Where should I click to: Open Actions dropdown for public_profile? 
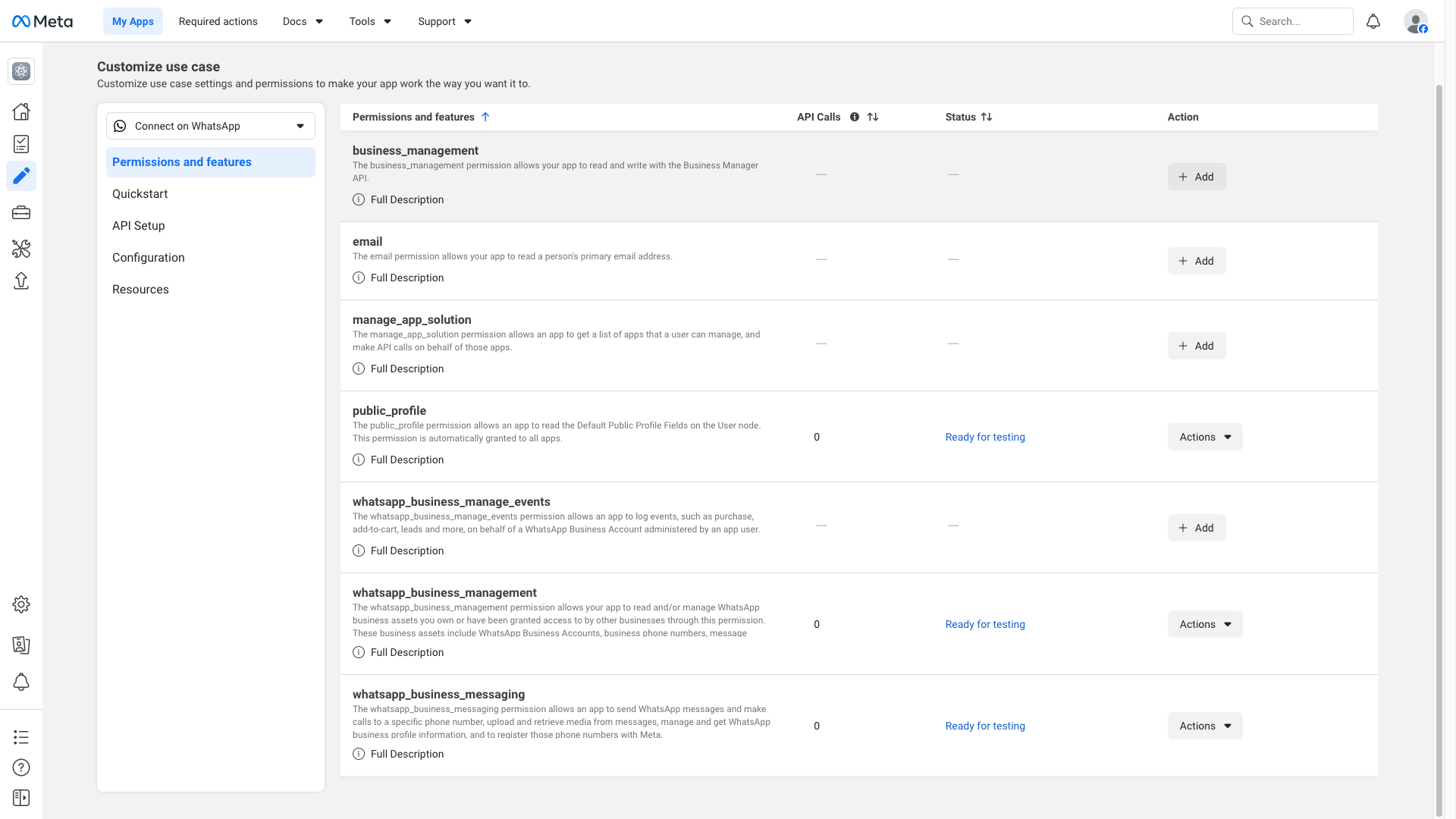(x=1205, y=437)
